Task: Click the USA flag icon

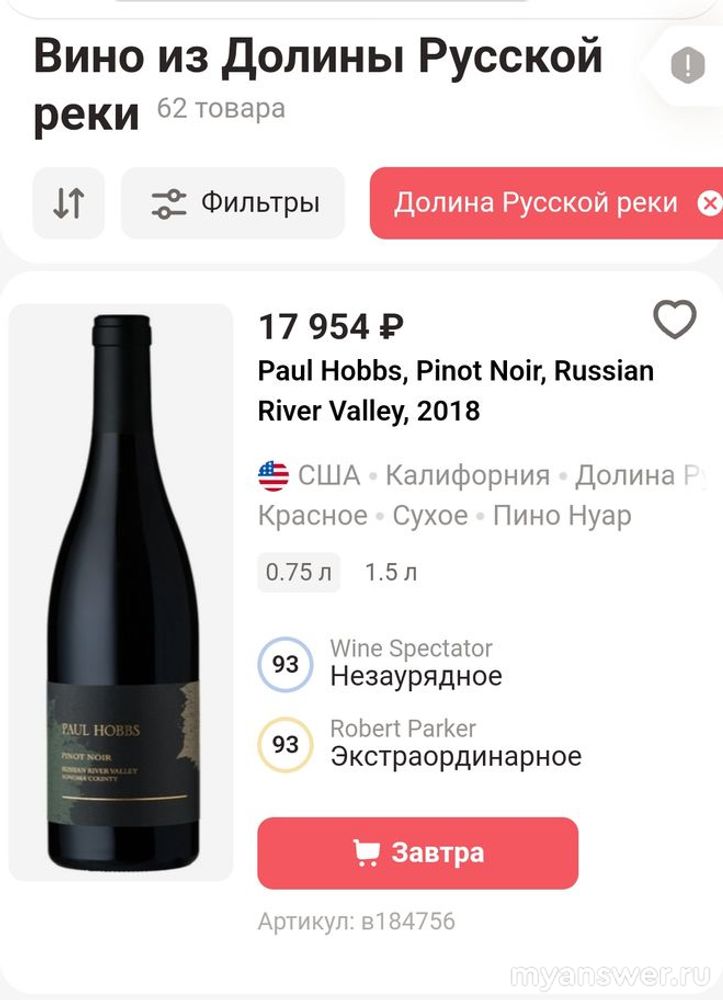Action: point(273,475)
